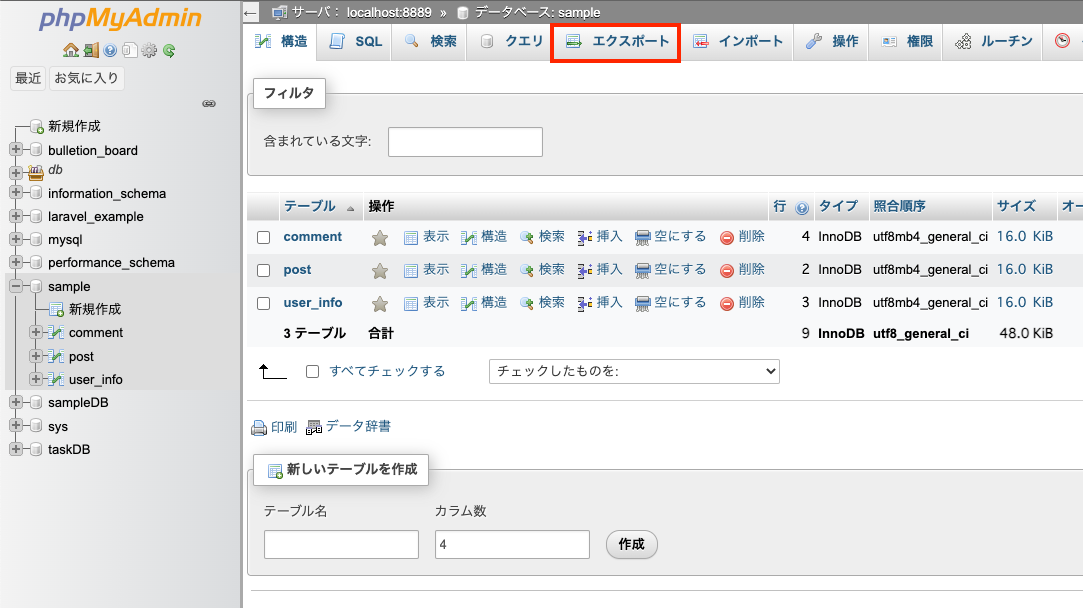Open the ルーチン tab
This screenshot has height=608, width=1083.
993,41
